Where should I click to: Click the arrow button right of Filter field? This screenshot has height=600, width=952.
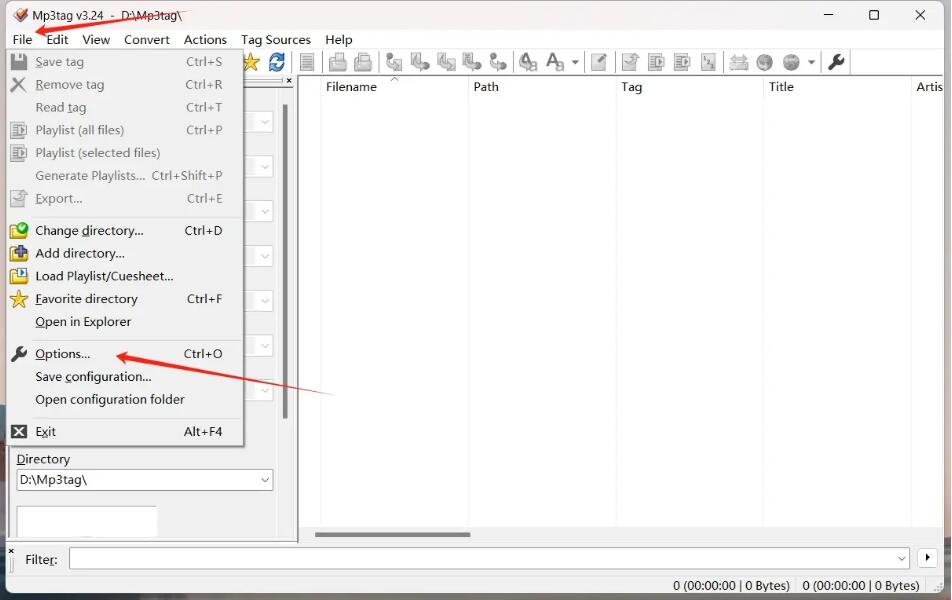tap(927, 557)
